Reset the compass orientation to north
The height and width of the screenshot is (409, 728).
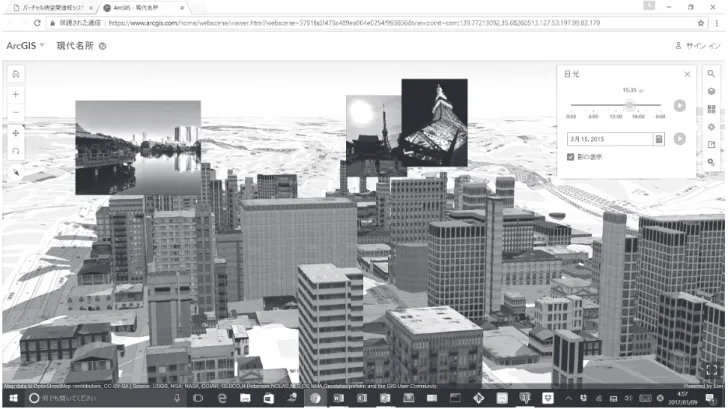pos(16,173)
